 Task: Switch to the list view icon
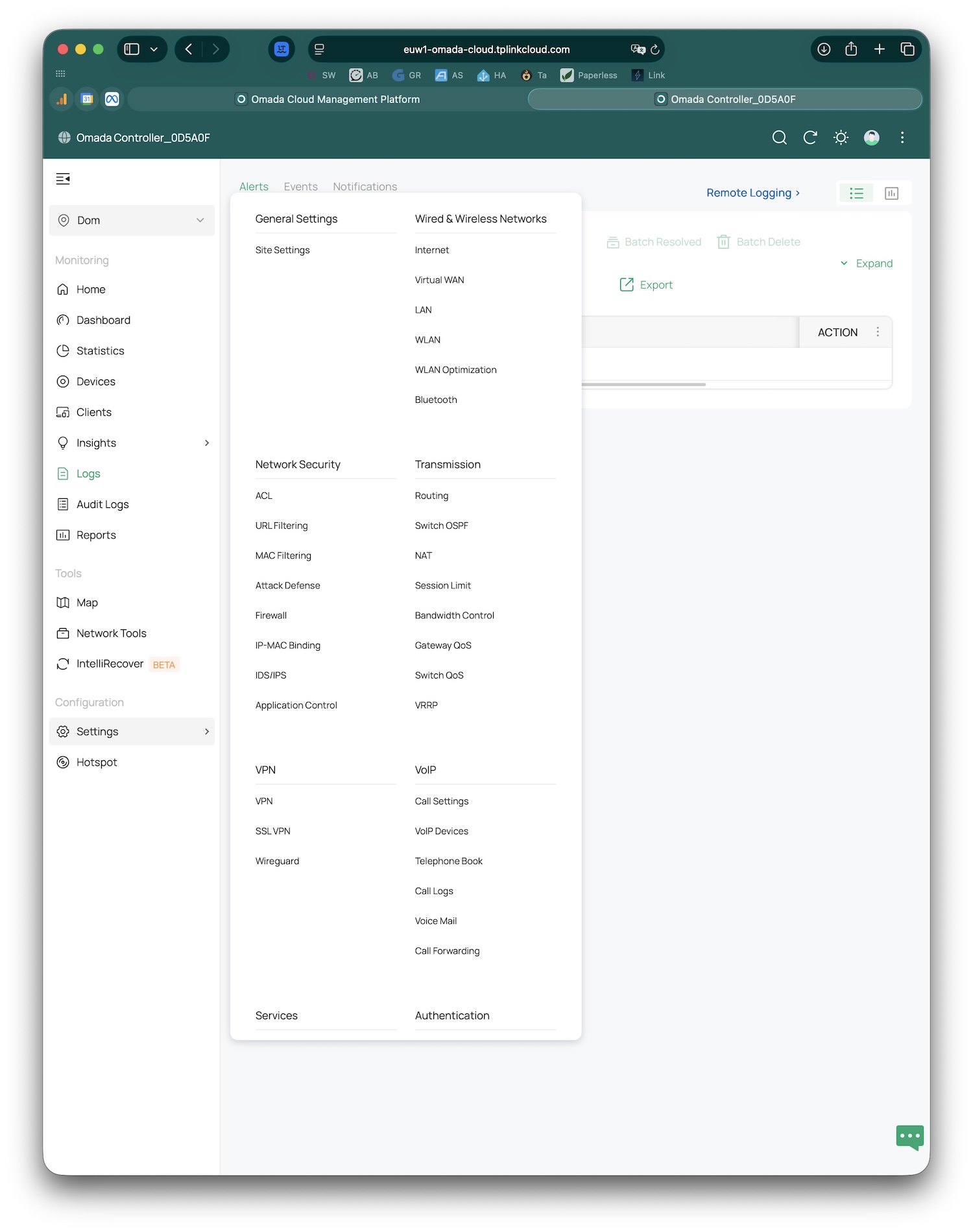856,193
